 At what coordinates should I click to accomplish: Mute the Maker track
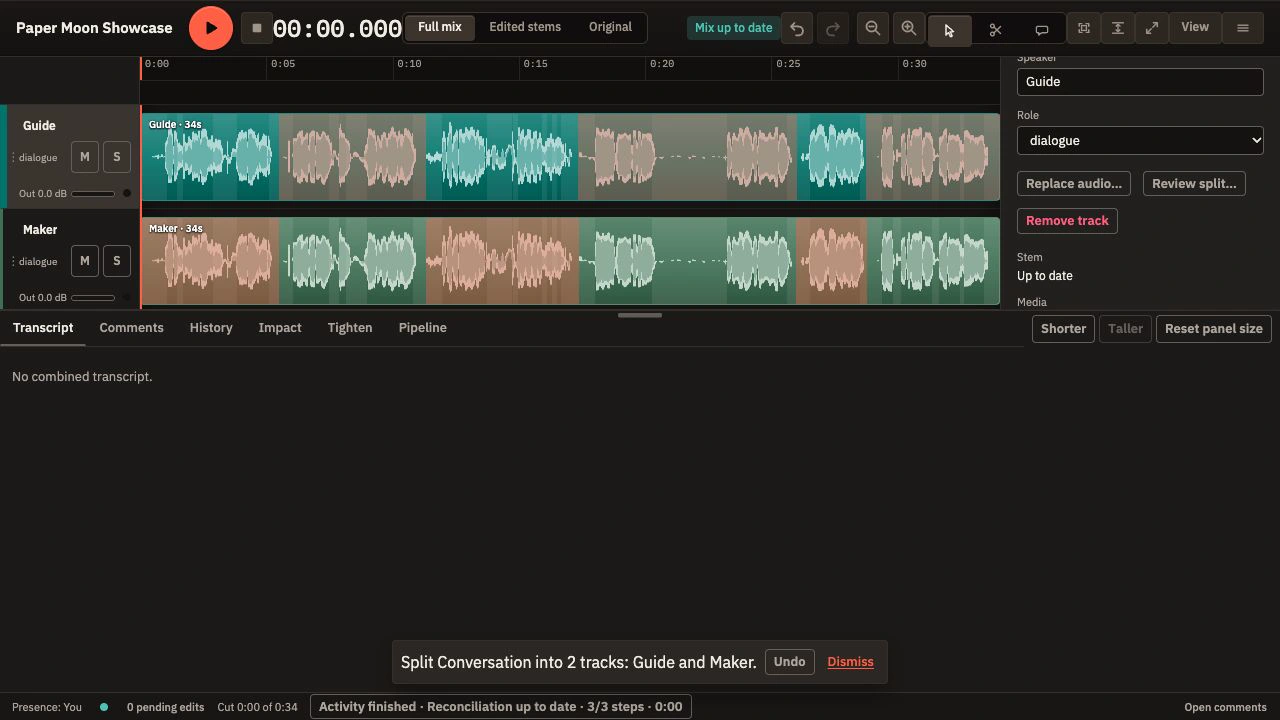point(85,261)
